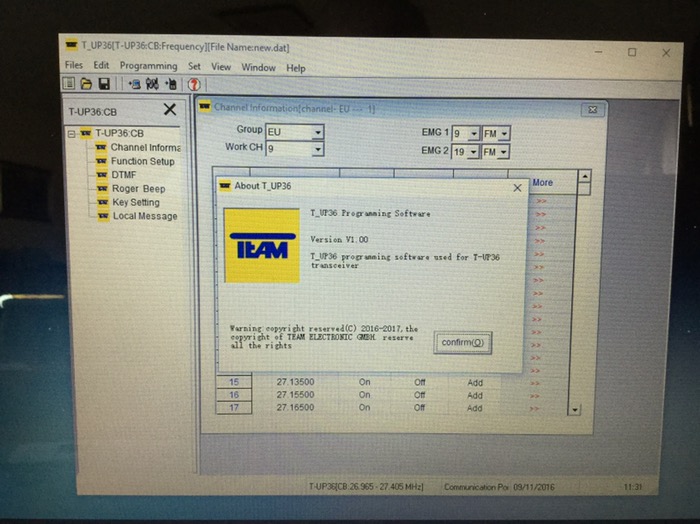Click the >> more arrows in row 17
Image resolution: width=700 pixels, height=524 pixels.
coord(534,408)
